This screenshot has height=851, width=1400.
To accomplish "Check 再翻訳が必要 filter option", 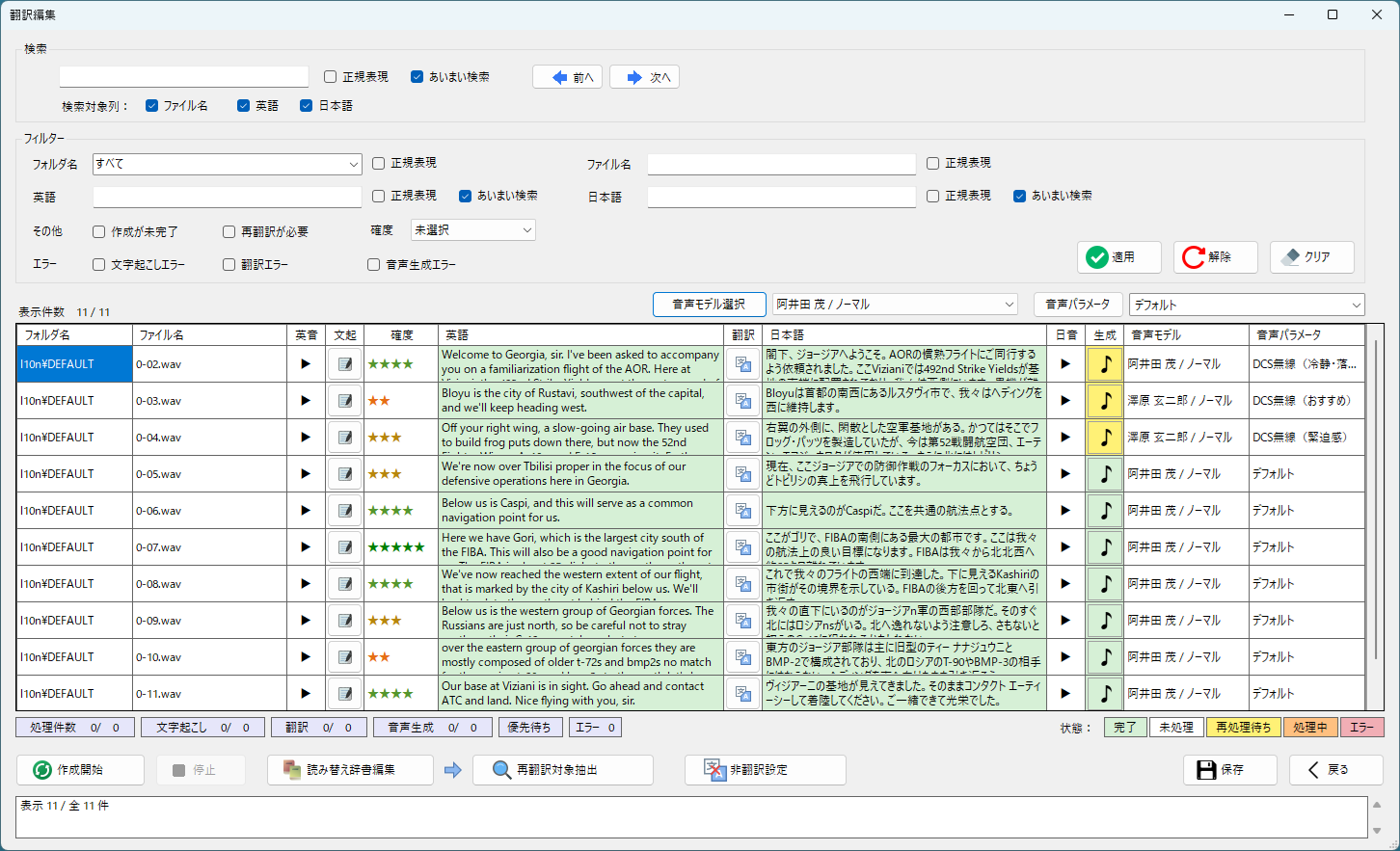I will point(229,232).
